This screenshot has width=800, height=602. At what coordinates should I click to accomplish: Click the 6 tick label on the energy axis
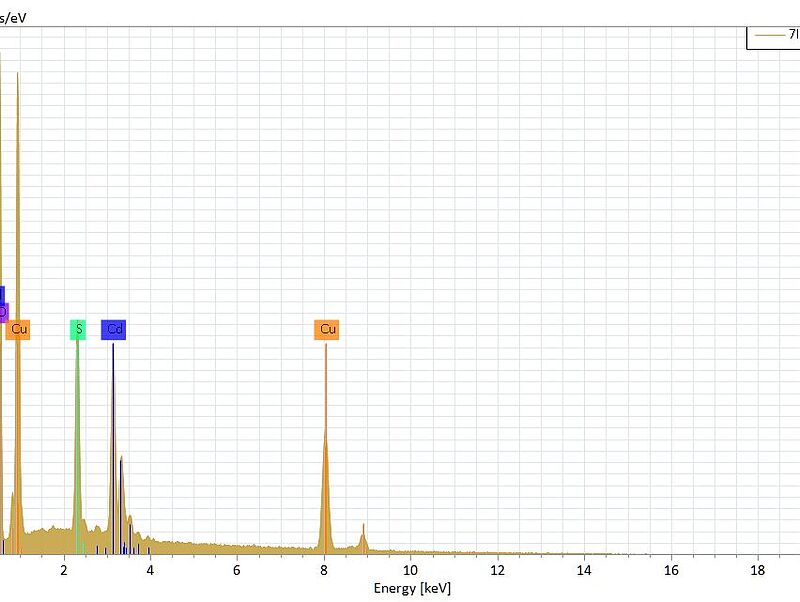[x=236, y=570]
